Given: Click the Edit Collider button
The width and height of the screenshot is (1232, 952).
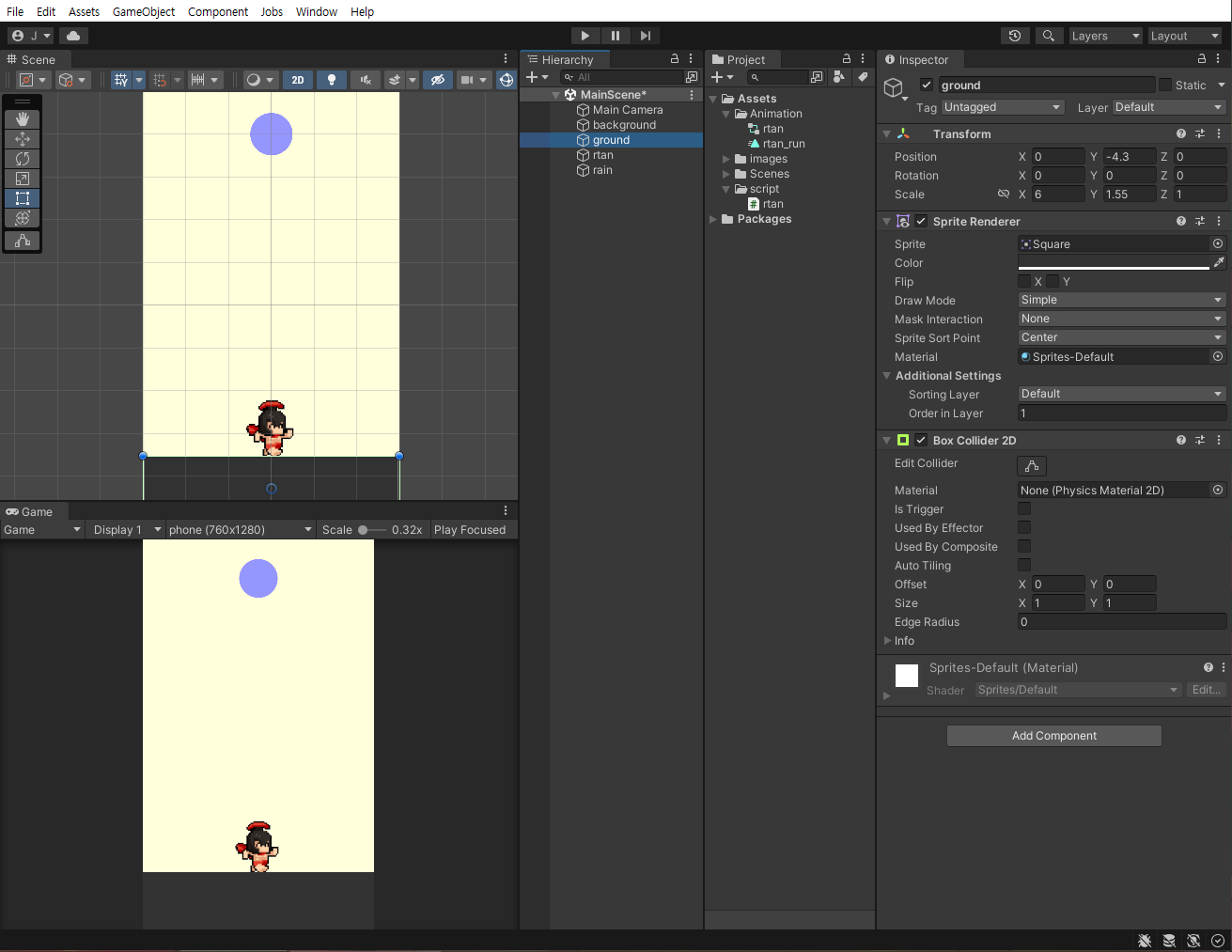Looking at the screenshot, I should point(1032,466).
